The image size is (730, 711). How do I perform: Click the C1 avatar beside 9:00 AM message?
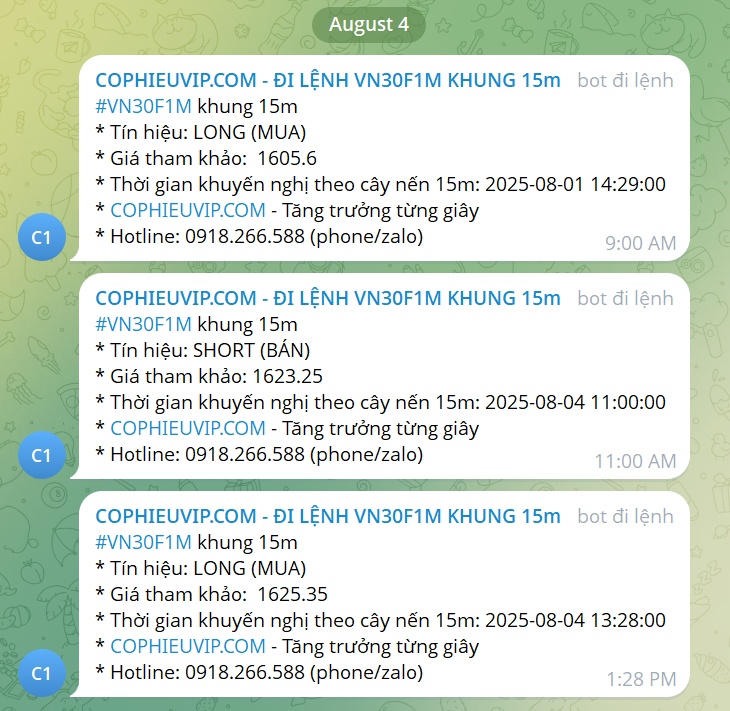pyautogui.click(x=41, y=237)
